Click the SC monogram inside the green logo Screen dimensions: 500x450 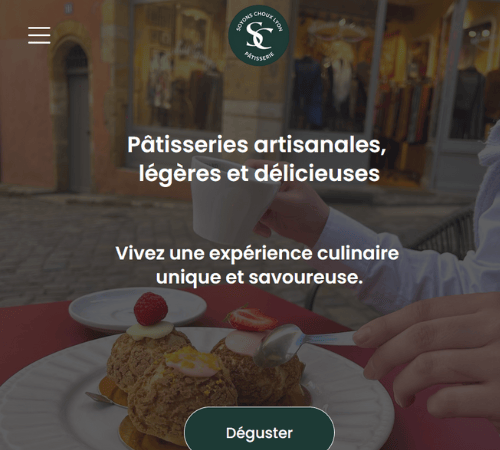click(259, 35)
